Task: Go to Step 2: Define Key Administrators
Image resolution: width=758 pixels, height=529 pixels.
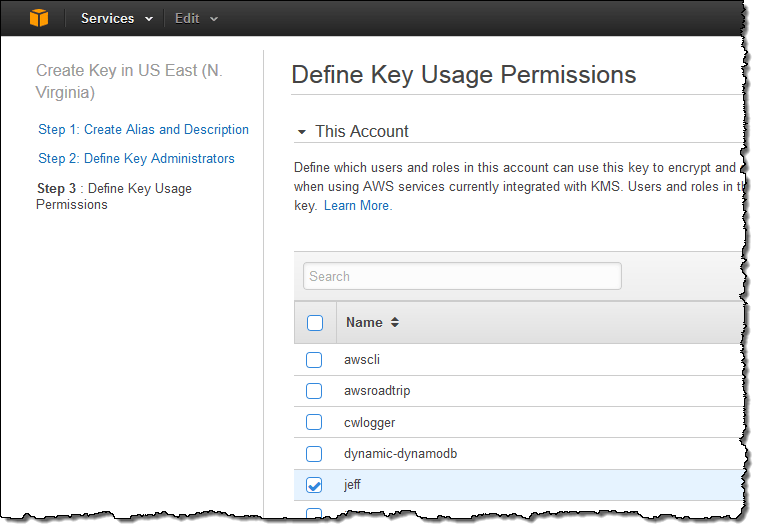Action: 136,159
